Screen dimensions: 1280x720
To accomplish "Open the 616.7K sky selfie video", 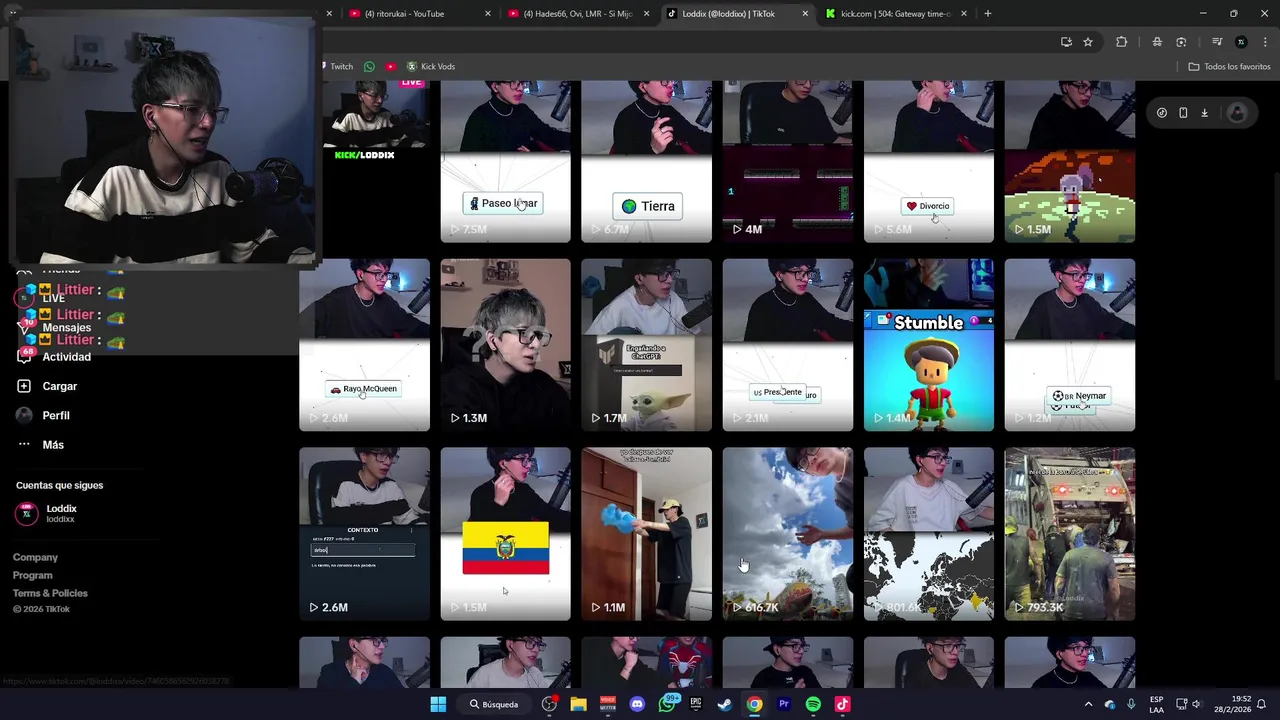I will coord(788,534).
